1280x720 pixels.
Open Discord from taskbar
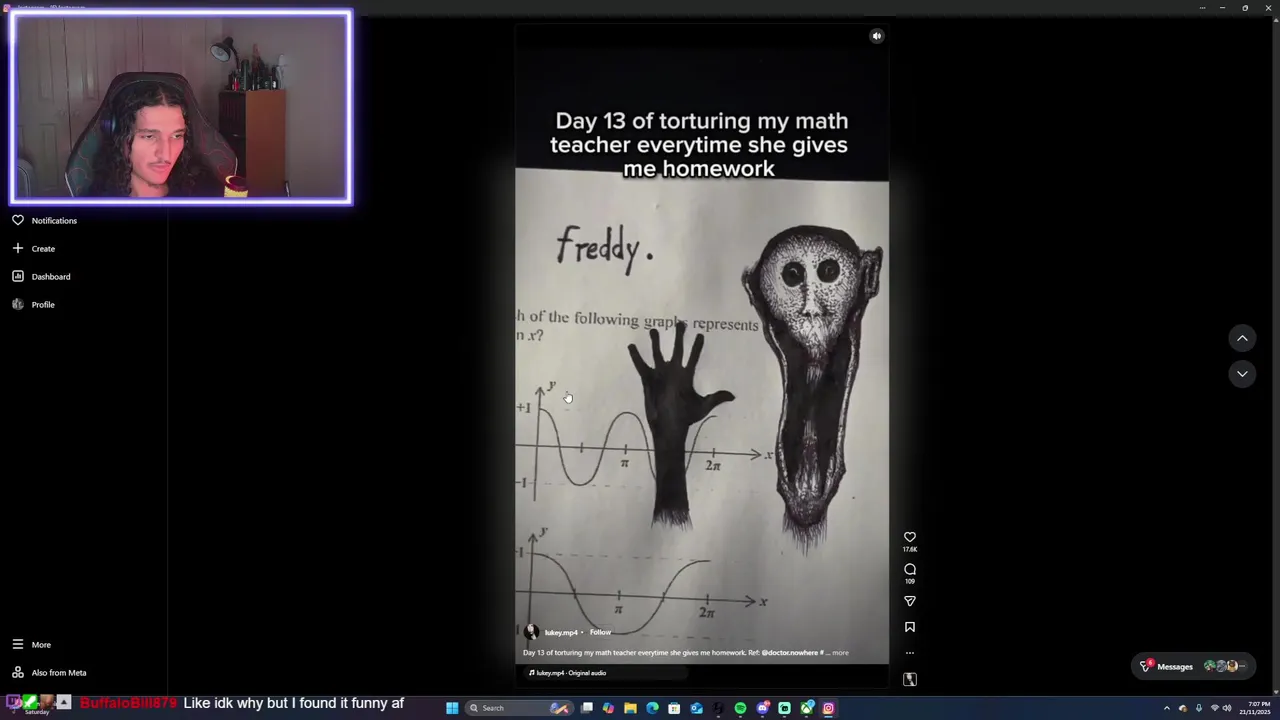tap(763, 708)
